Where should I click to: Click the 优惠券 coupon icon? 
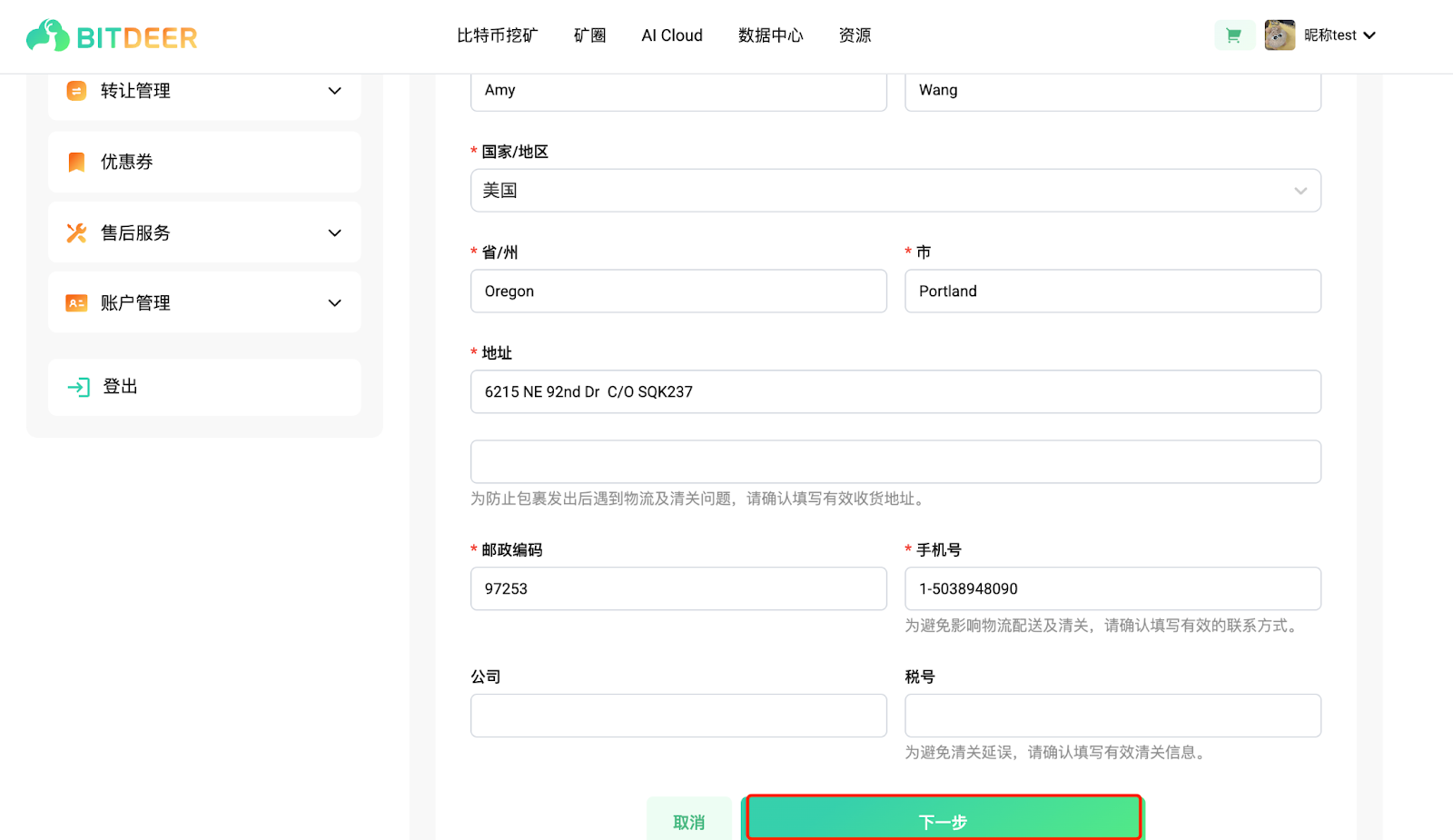point(76,162)
